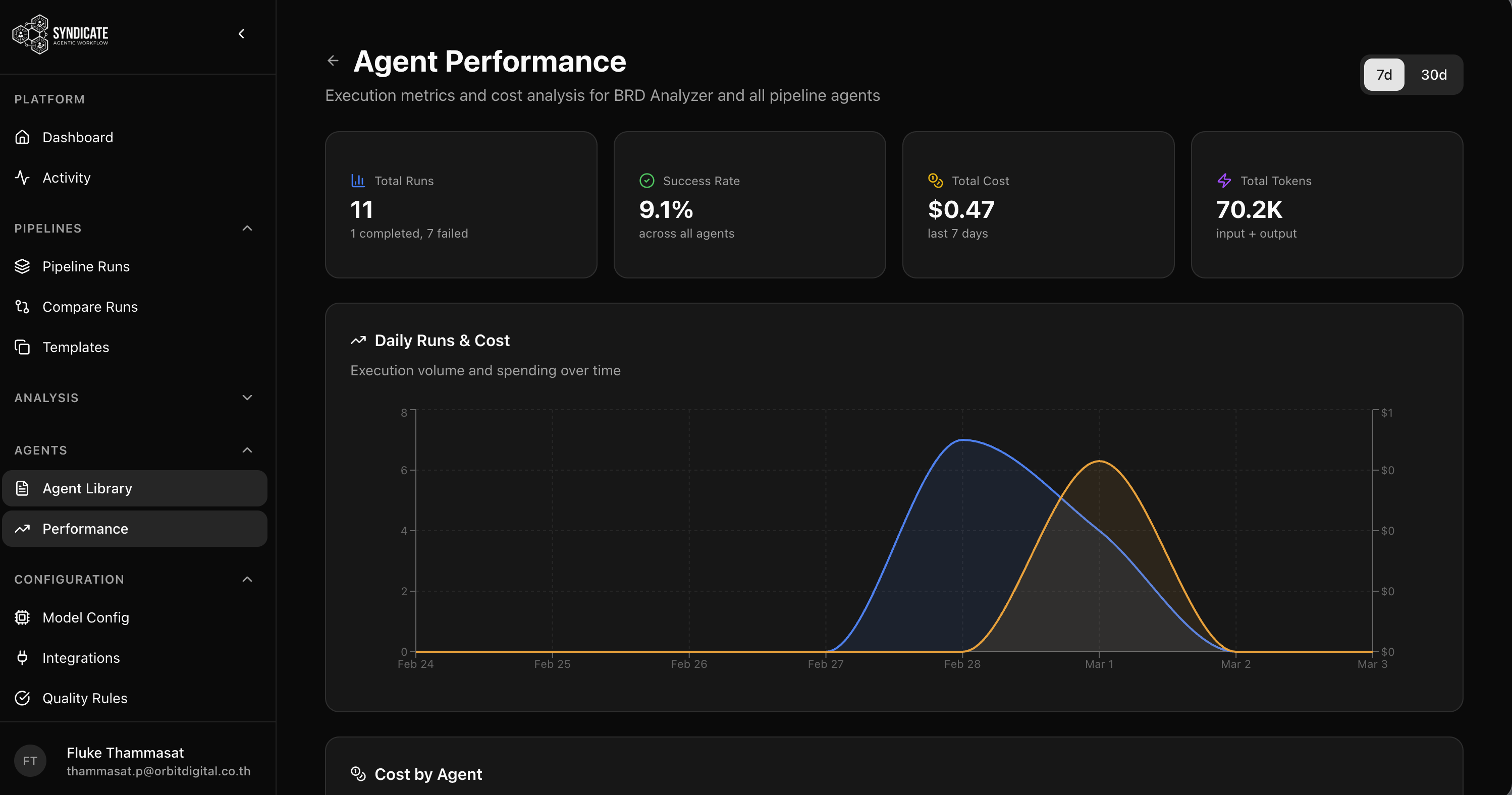Click the back arrow beside Agent Performance

tap(333, 61)
